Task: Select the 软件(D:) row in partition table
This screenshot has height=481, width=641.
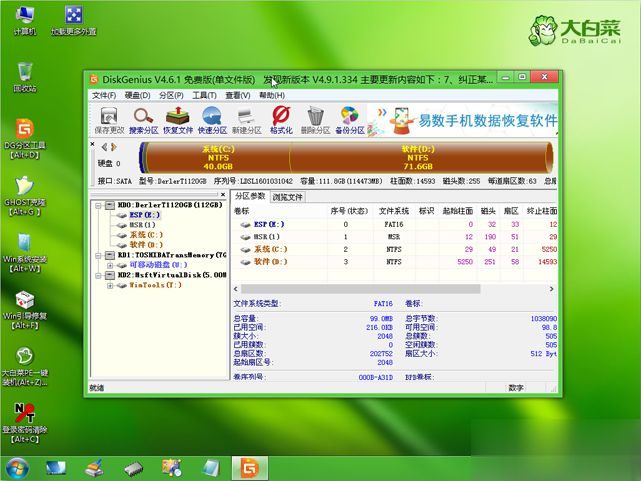Action: click(x=270, y=262)
